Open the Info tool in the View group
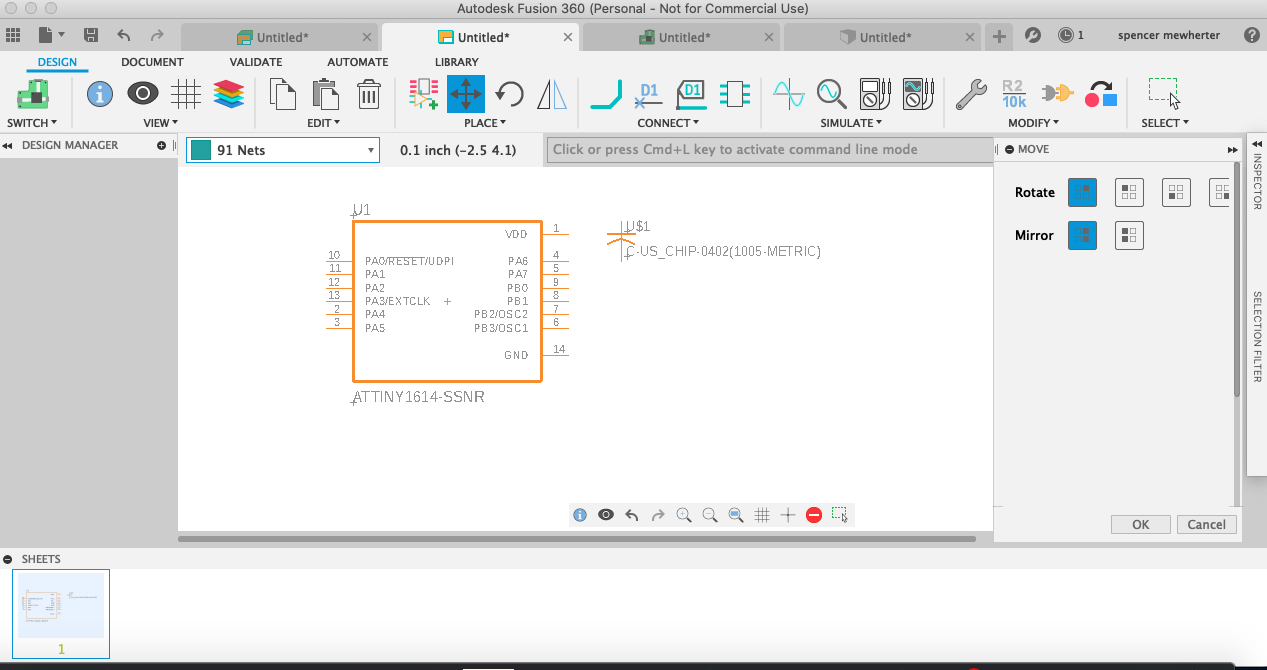The image size is (1267, 670). (99, 95)
